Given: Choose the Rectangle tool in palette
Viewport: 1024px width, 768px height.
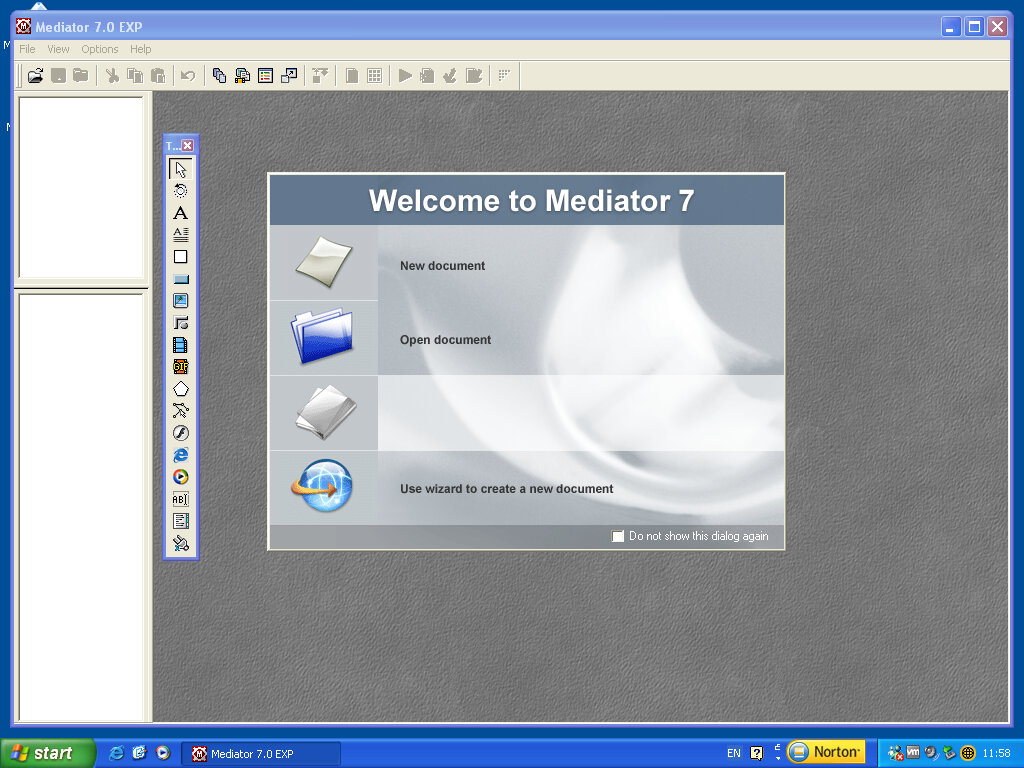Looking at the screenshot, I should pos(180,257).
